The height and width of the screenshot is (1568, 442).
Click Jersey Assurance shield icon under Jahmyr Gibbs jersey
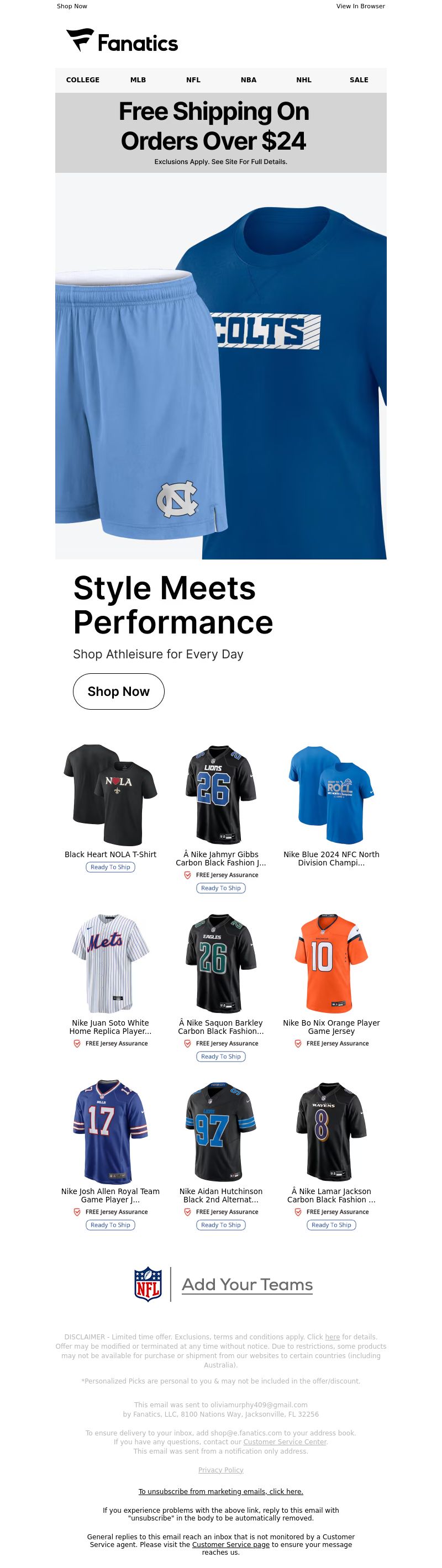tap(187, 875)
